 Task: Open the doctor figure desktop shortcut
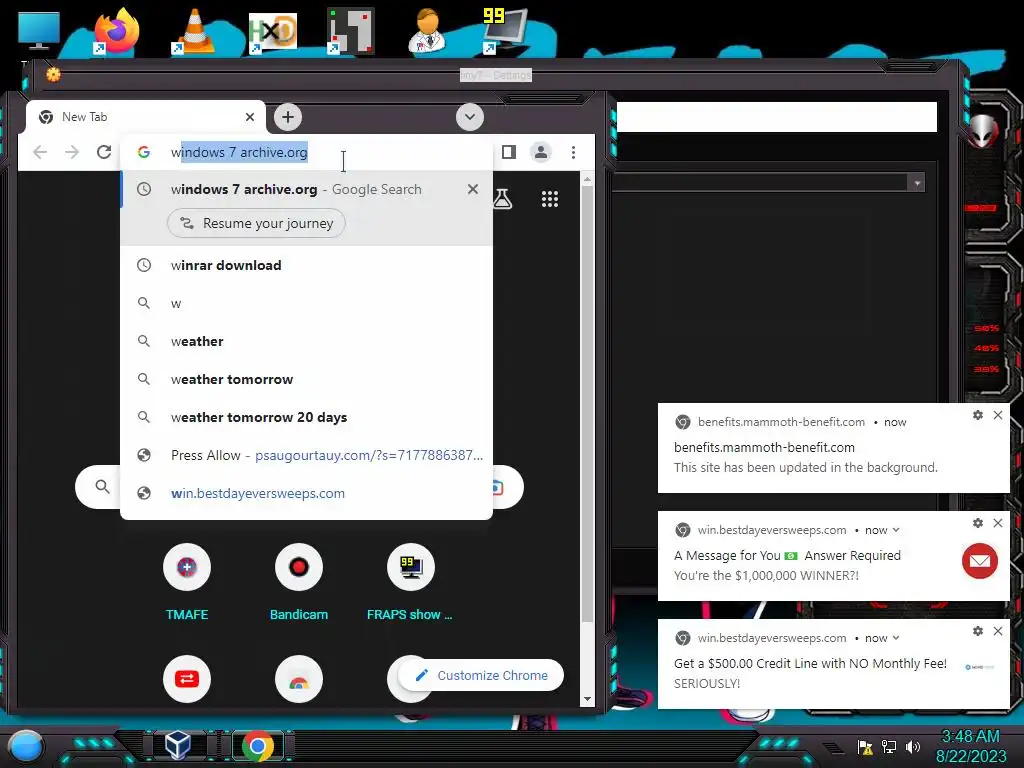(427, 30)
